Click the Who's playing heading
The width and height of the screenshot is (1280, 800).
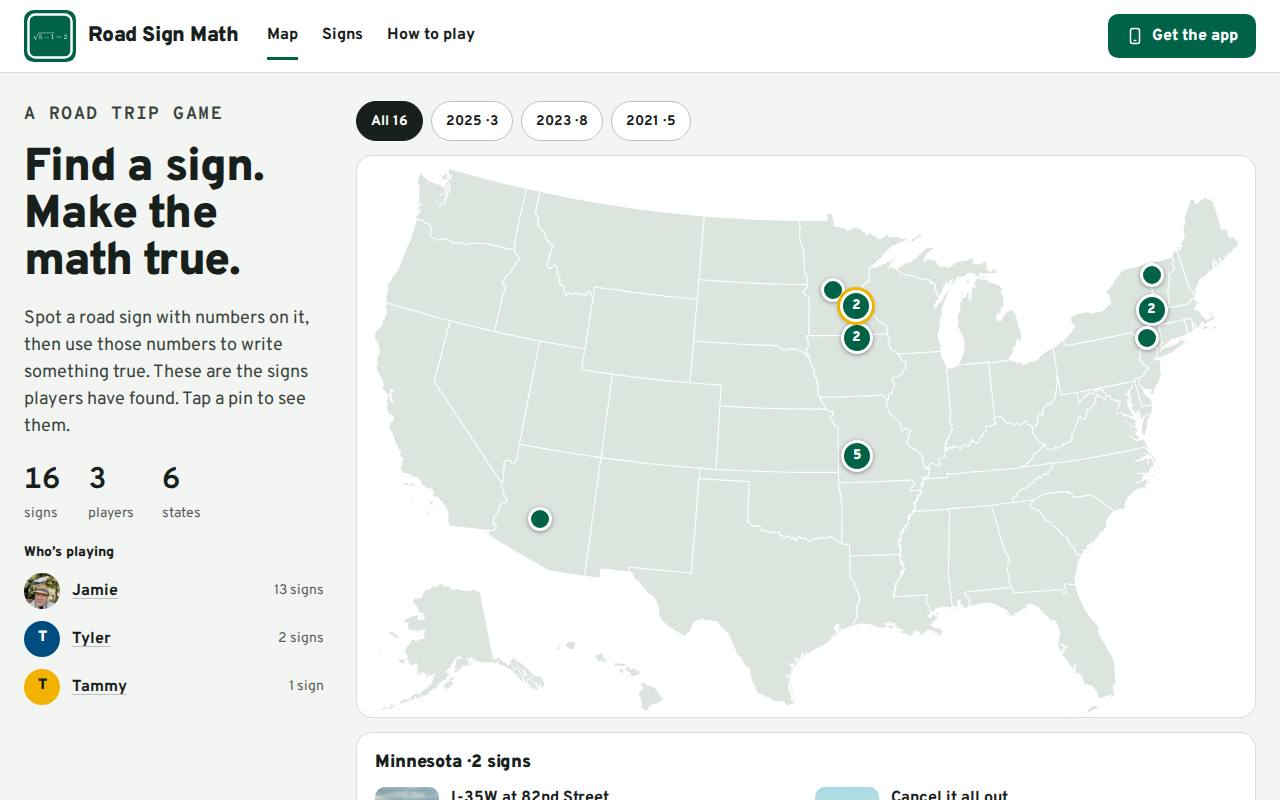click(69, 551)
